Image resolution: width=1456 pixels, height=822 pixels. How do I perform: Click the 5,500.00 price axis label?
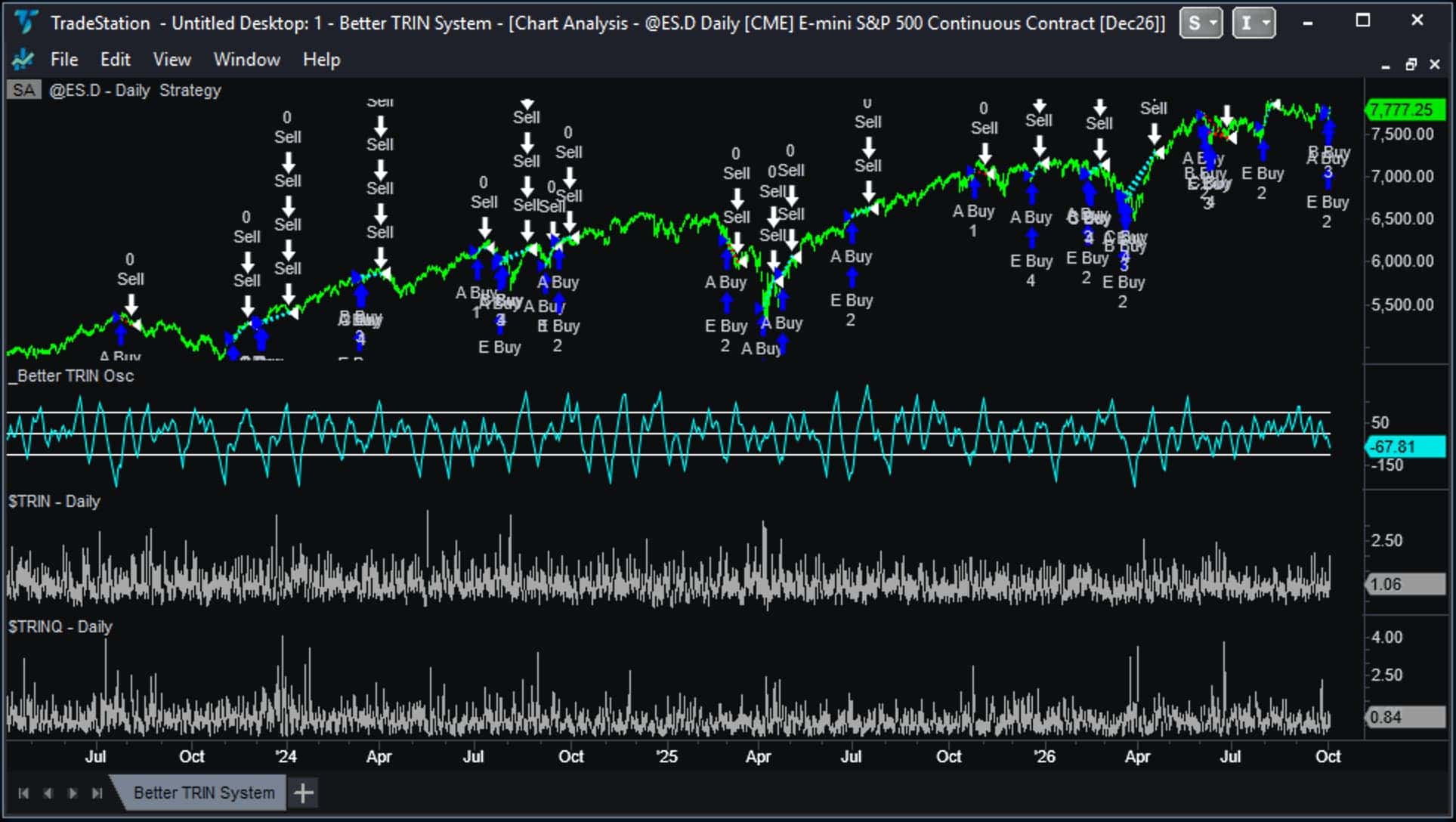[1402, 304]
